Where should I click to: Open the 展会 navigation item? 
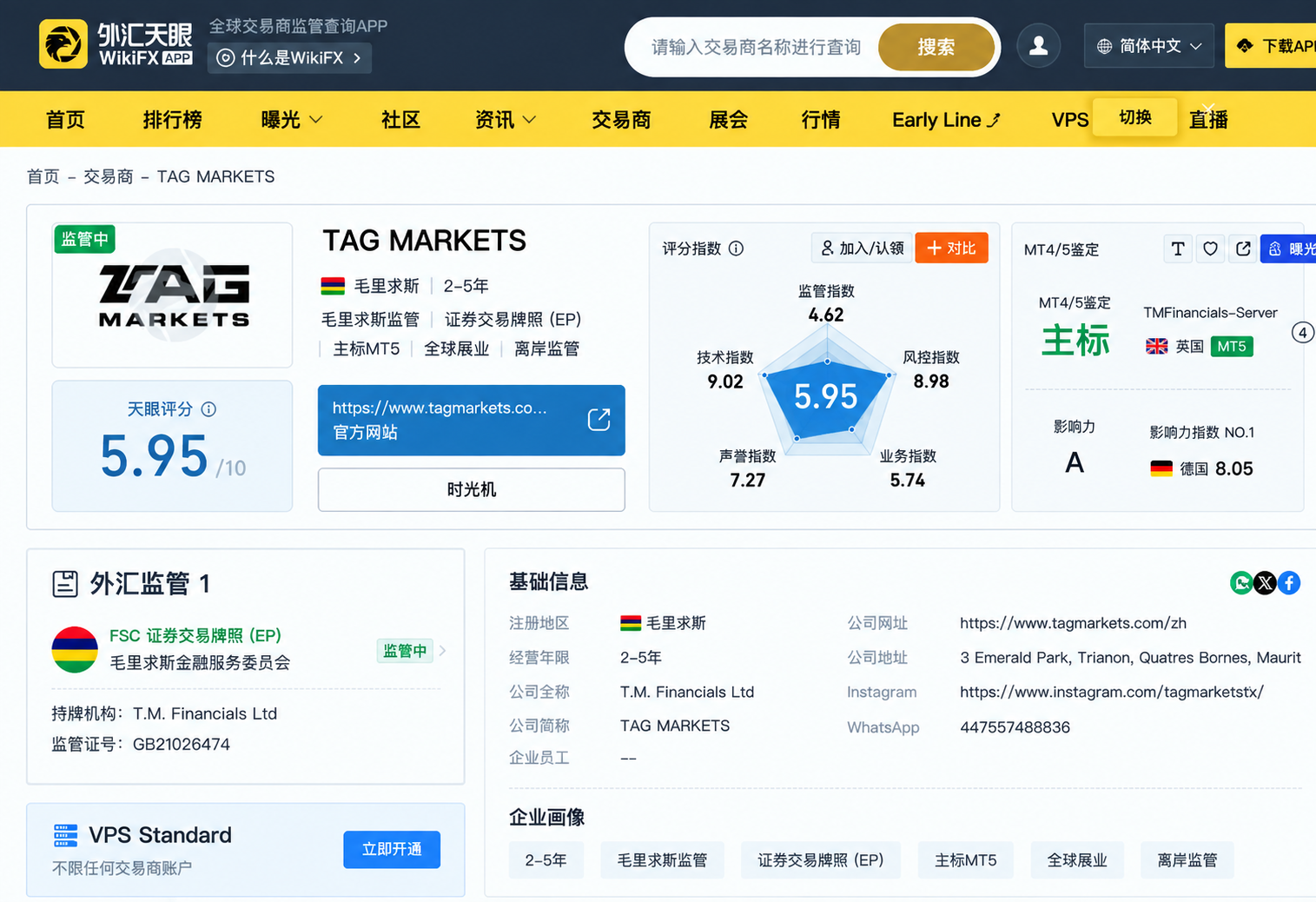click(x=728, y=120)
